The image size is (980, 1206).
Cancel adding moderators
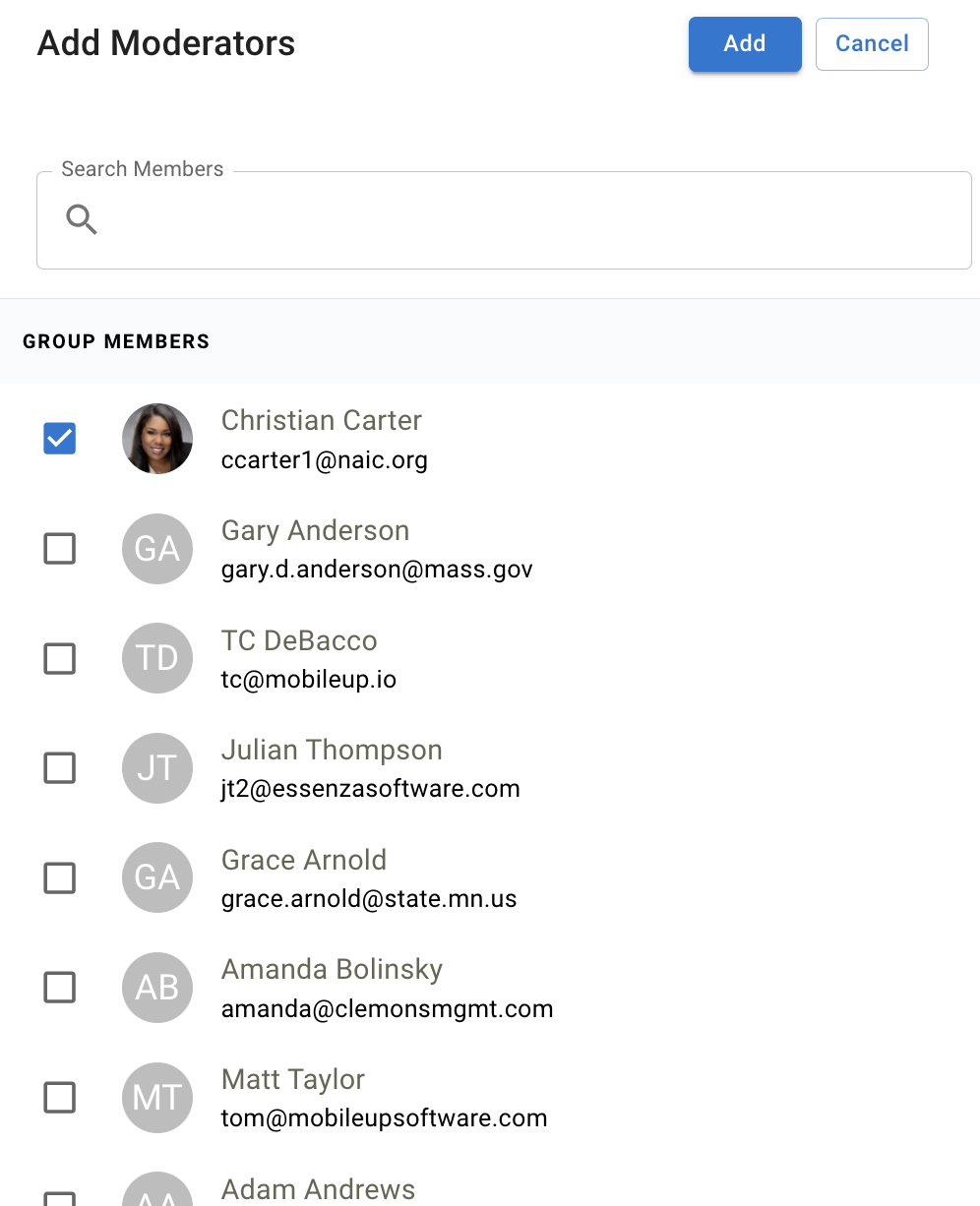(x=871, y=44)
